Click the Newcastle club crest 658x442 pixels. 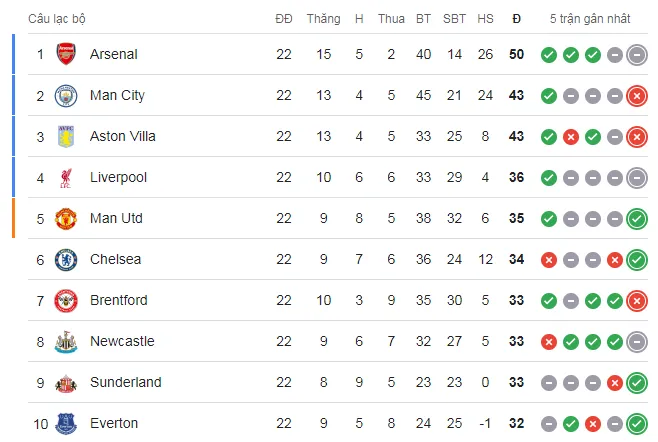(x=66, y=341)
